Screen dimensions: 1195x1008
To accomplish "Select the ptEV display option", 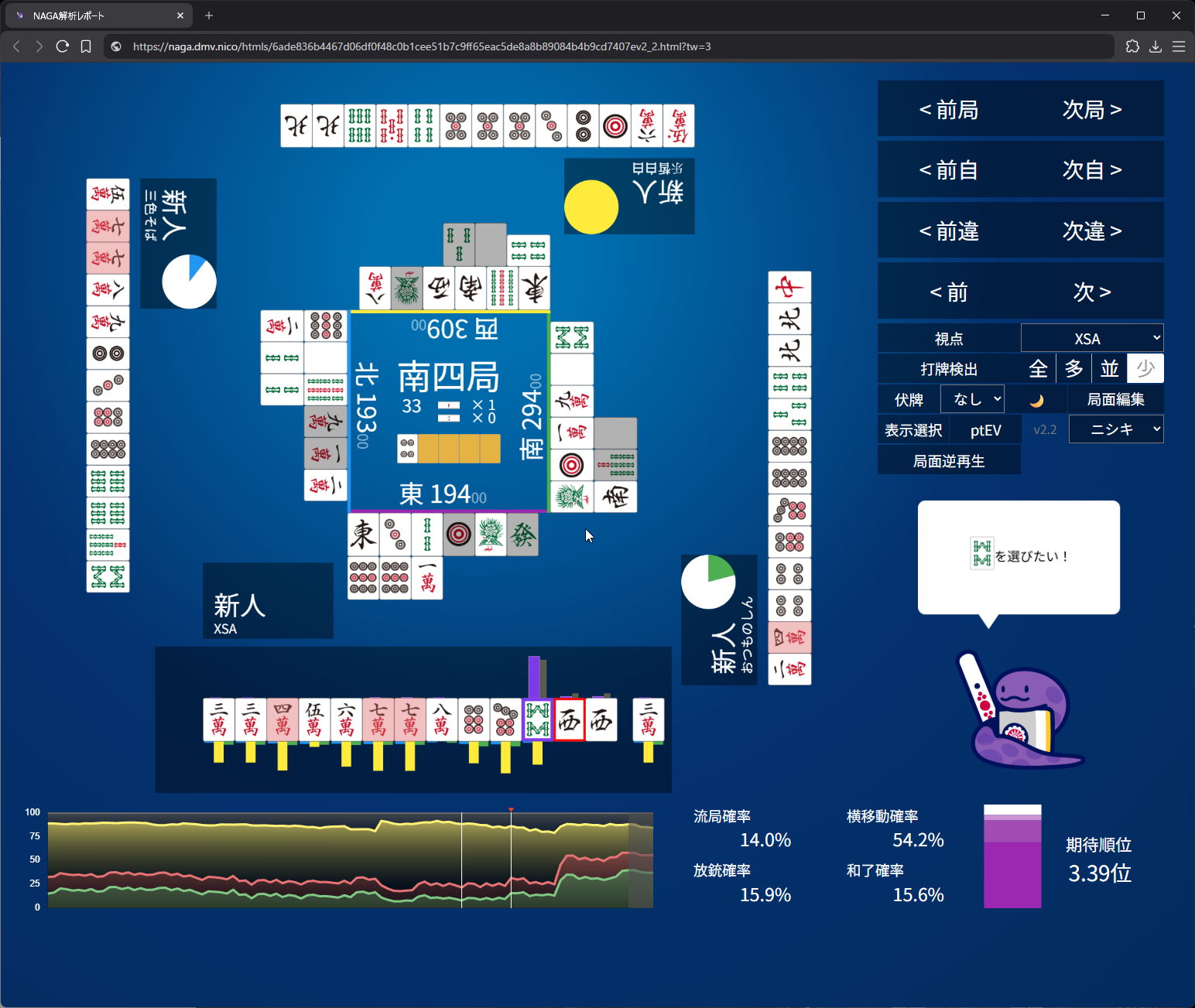I will (x=985, y=430).
